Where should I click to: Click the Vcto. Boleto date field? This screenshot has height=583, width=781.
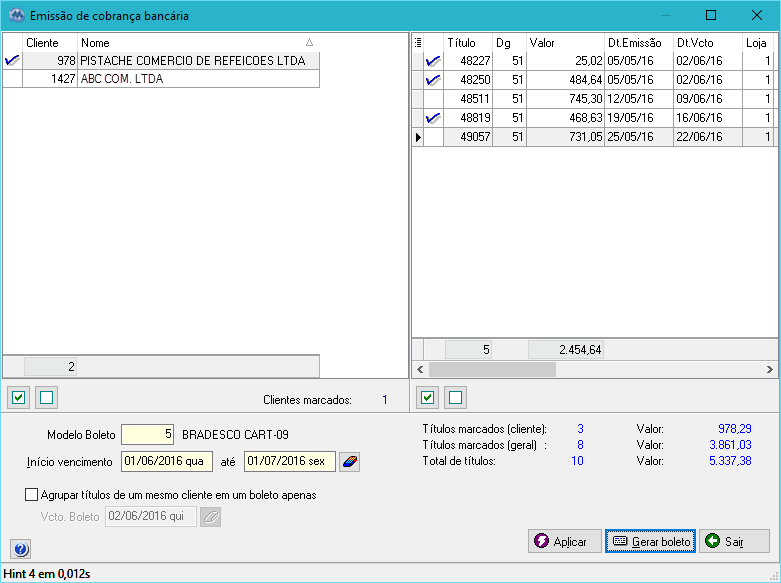151,516
